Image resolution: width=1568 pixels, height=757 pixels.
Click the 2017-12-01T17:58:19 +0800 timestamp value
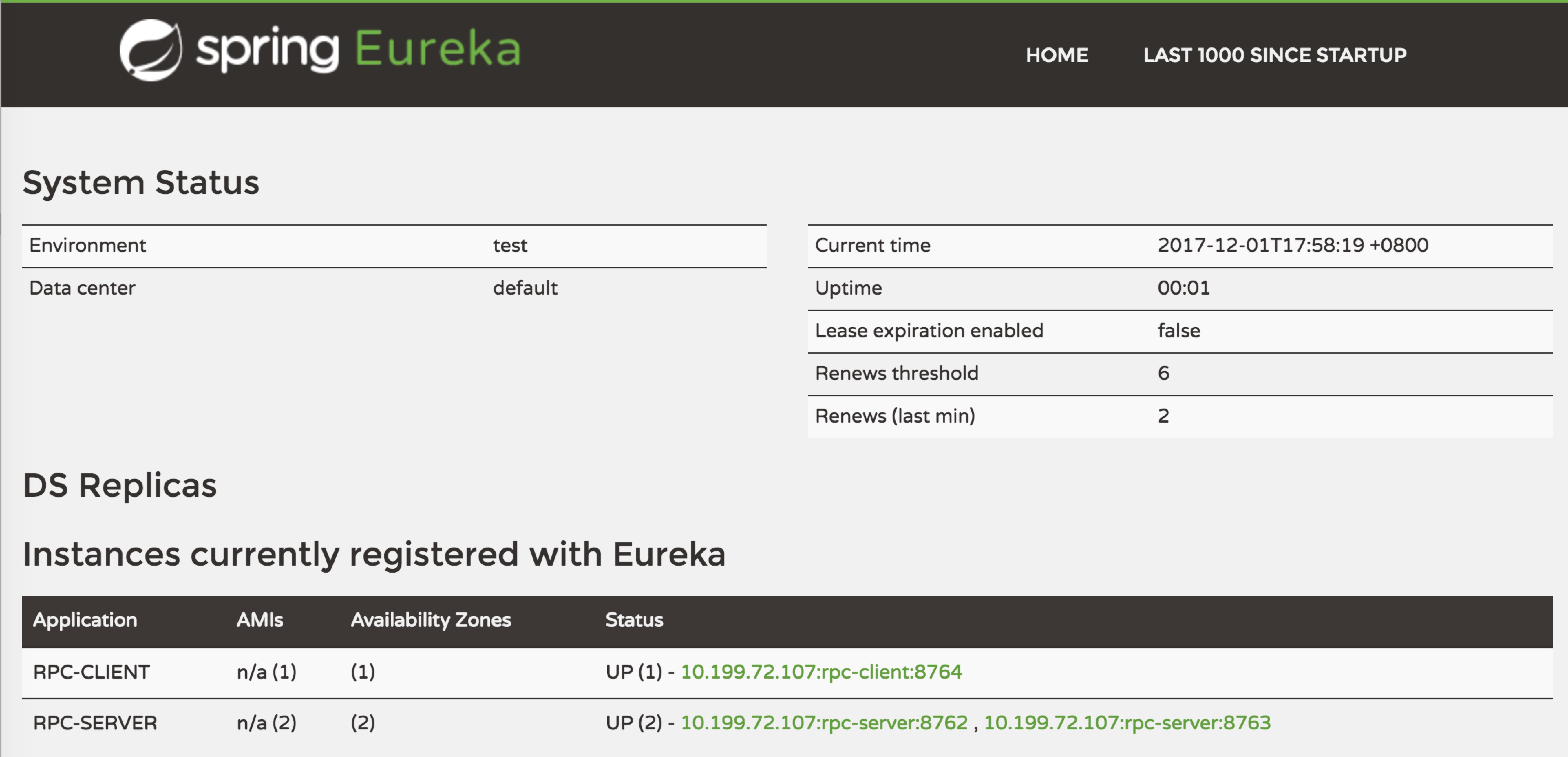(1293, 245)
